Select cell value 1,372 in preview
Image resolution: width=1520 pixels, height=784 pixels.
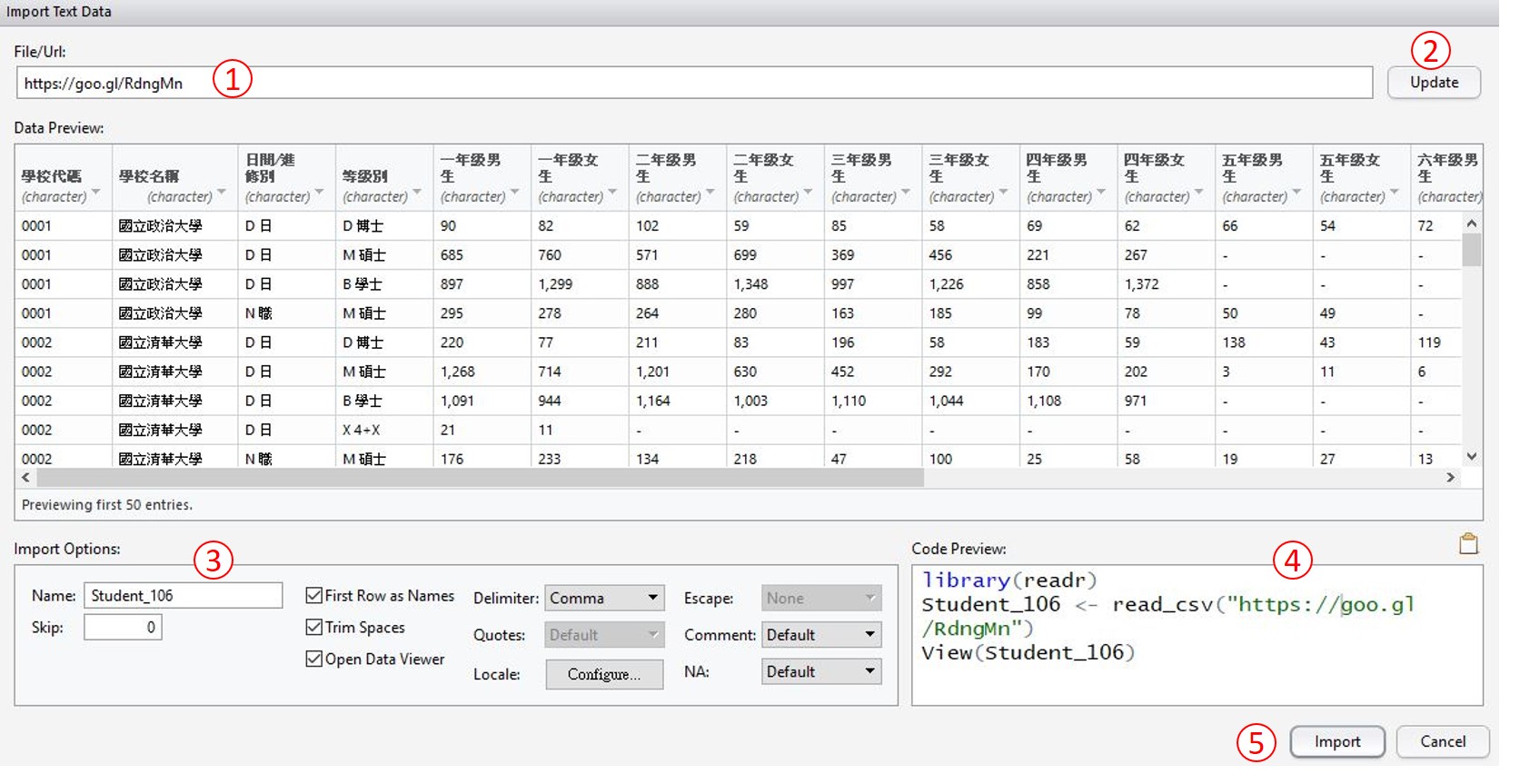[x=1142, y=284]
